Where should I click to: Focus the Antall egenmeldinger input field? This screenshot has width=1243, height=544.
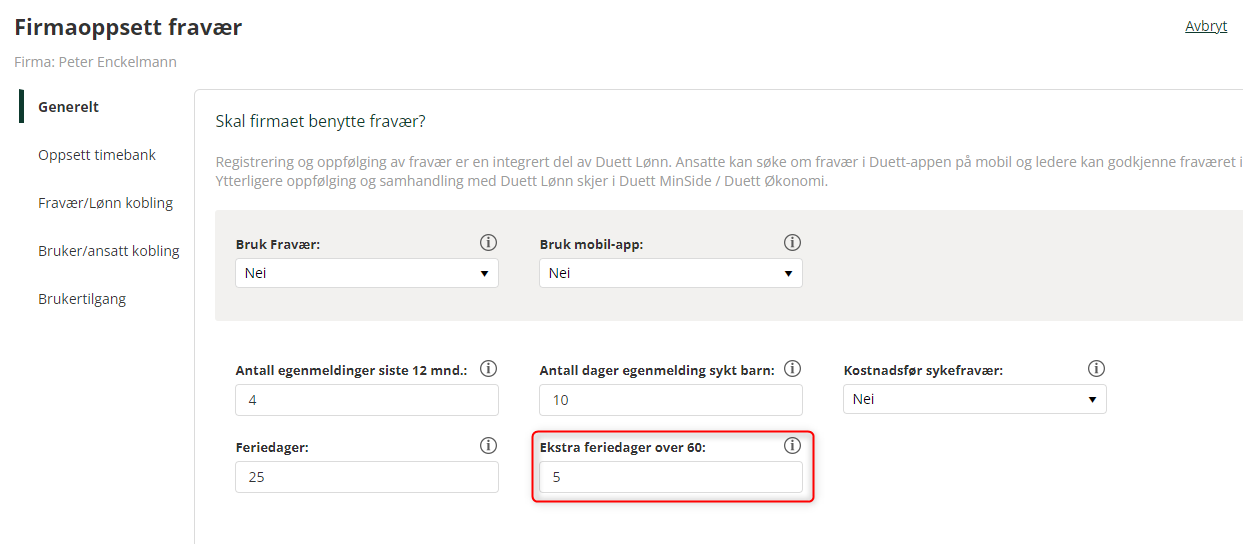click(367, 400)
